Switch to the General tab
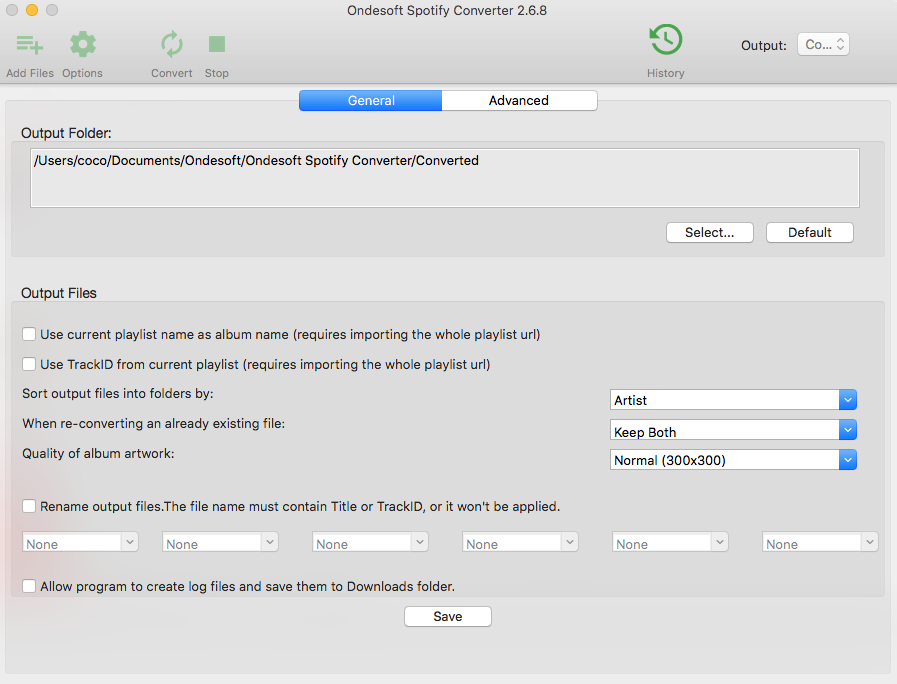 [x=371, y=101]
